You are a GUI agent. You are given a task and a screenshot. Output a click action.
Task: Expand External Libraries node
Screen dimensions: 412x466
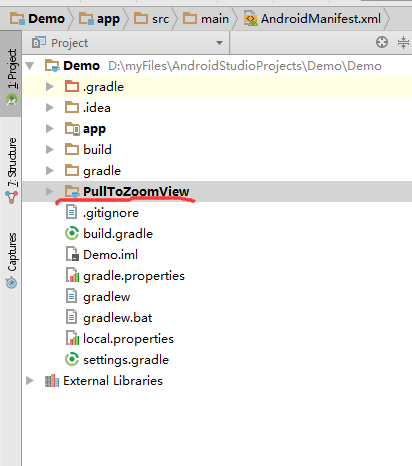pyautogui.click(x=30, y=381)
